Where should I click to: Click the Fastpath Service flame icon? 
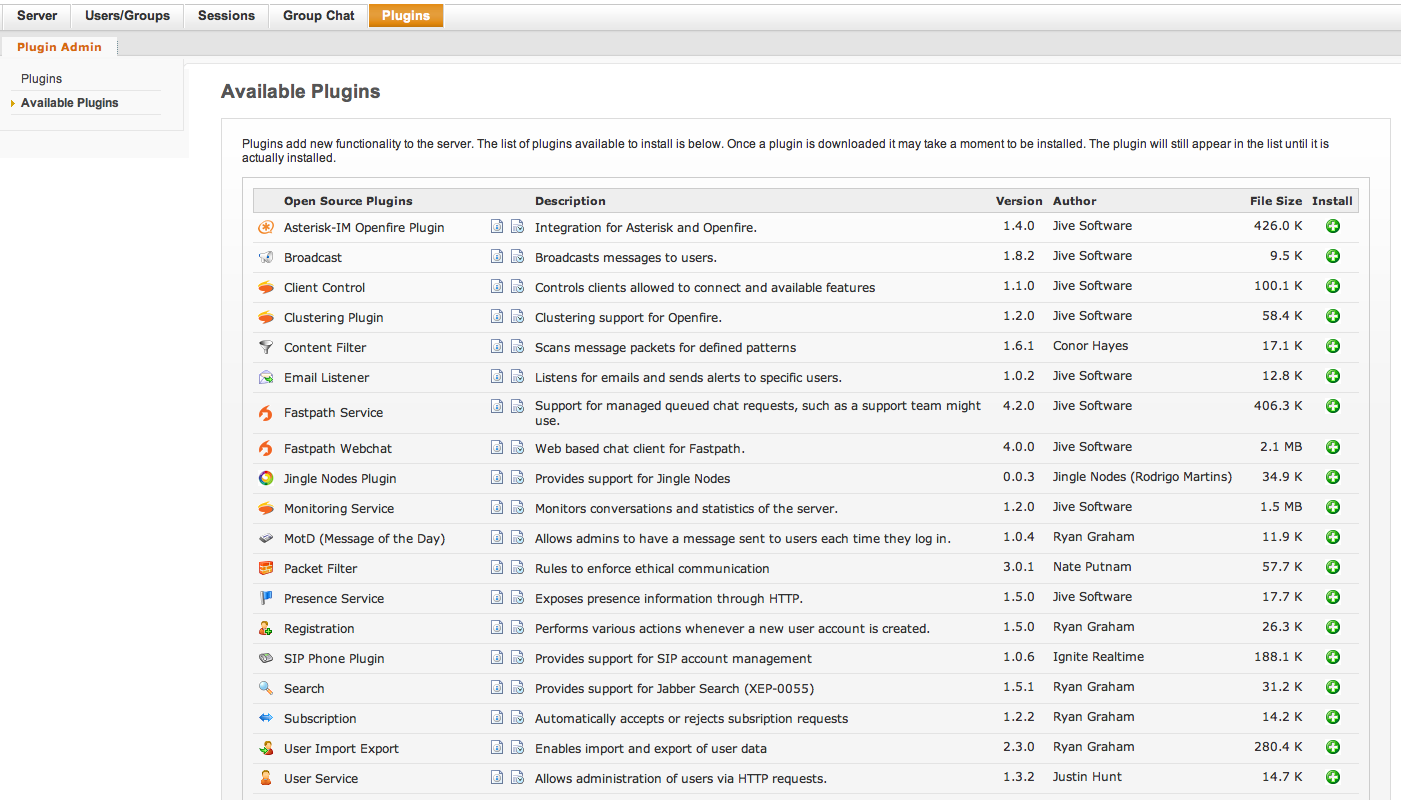(x=266, y=413)
